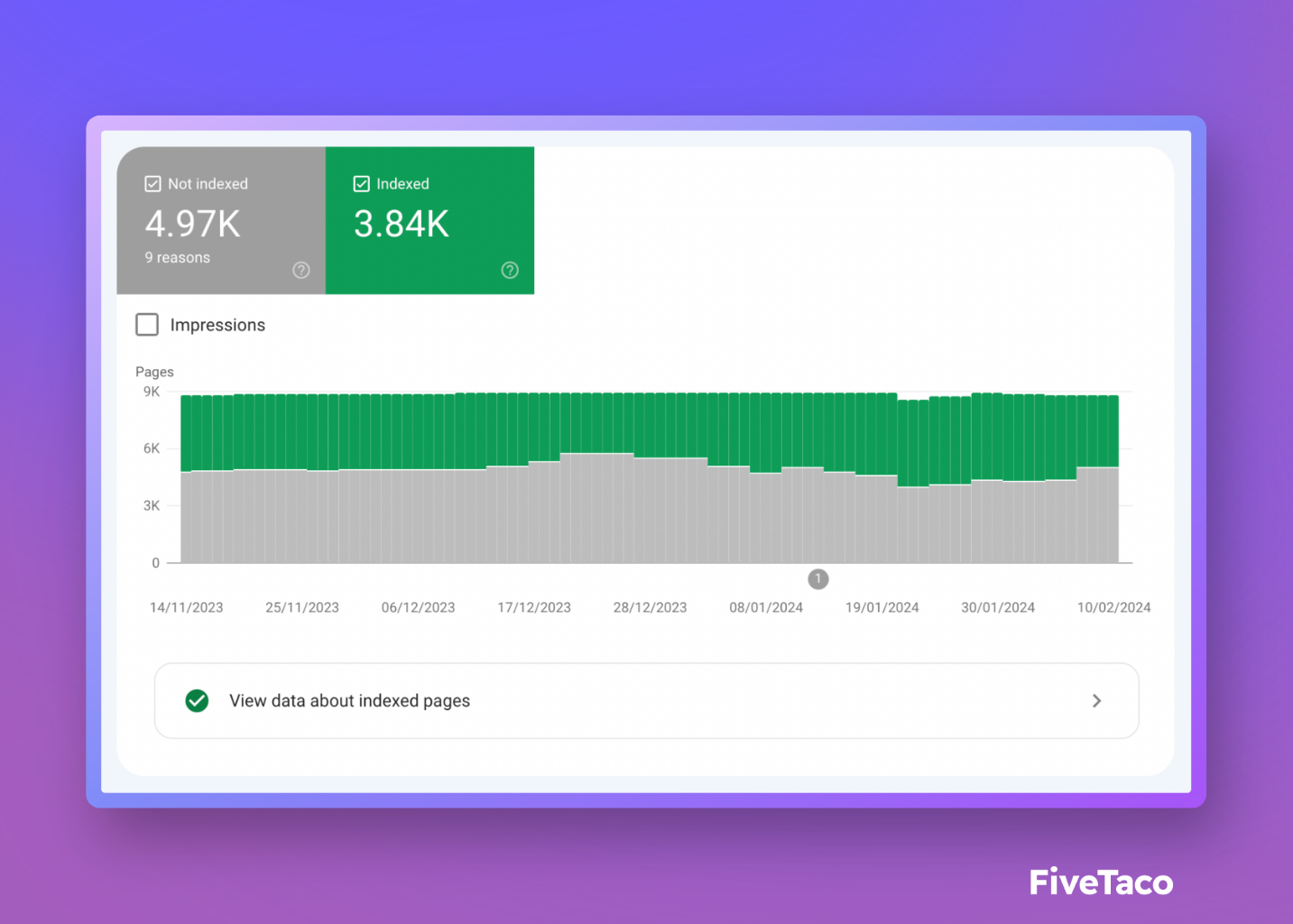Click the 14/11/2023 date label
The height and width of the screenshot is (924, 1293).
(187, 607)
